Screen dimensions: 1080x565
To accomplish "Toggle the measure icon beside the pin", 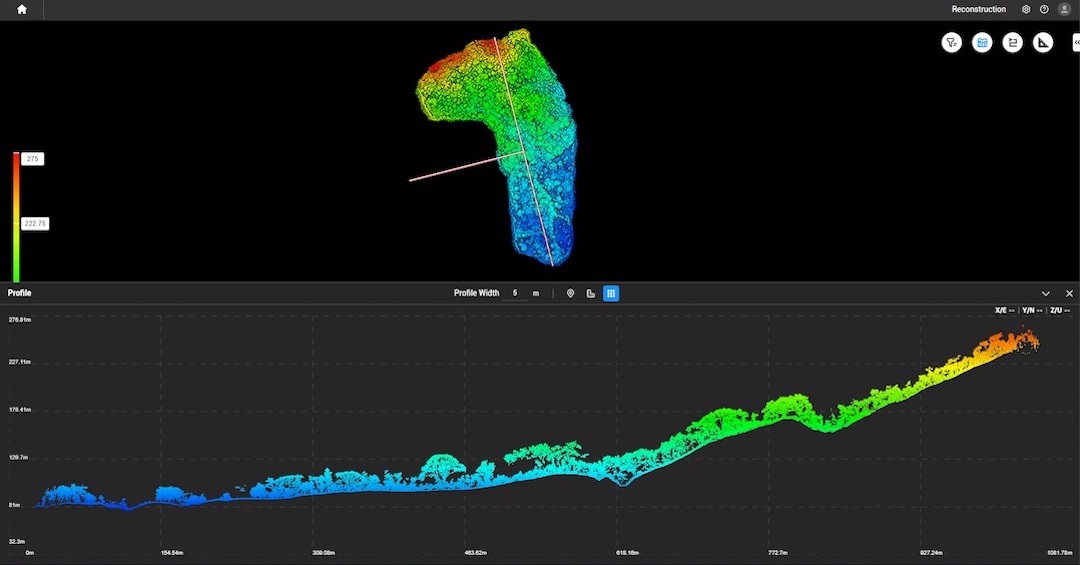I will (591, 293).
